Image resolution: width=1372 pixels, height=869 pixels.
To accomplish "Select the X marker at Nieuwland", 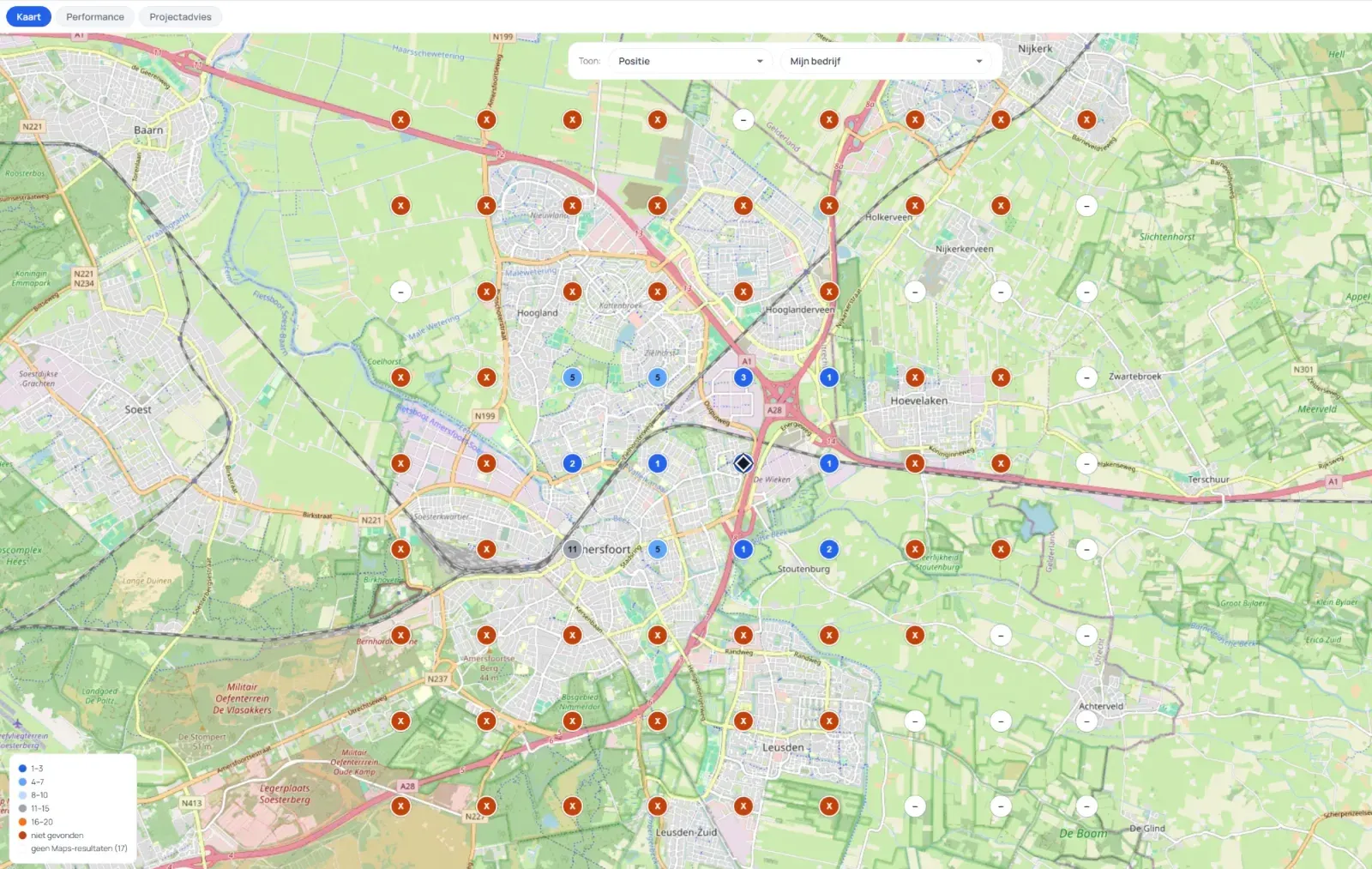I will pos(572,206).
